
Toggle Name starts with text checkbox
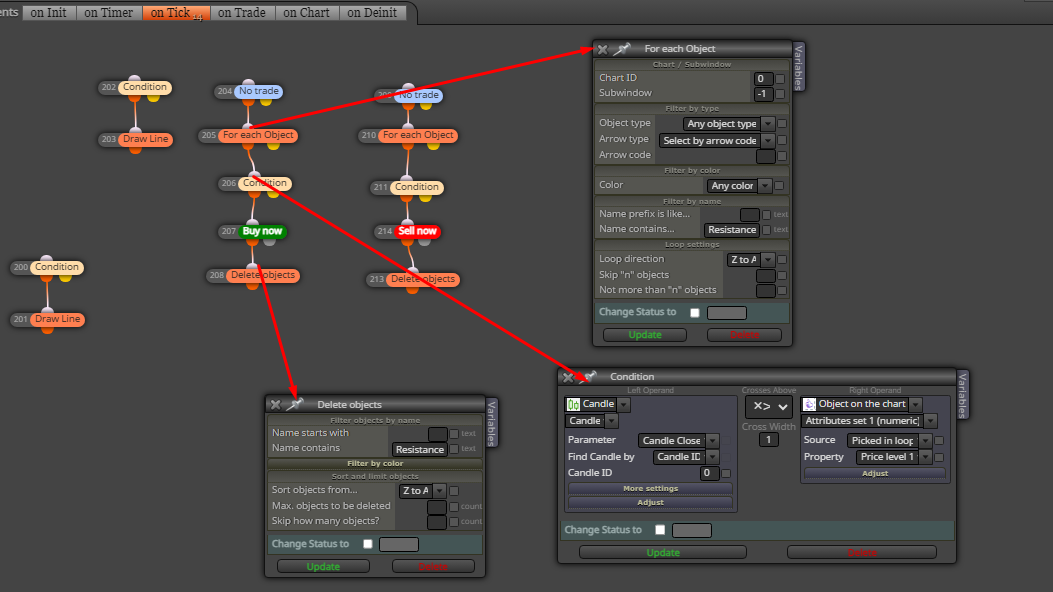(x=454, y=434)
